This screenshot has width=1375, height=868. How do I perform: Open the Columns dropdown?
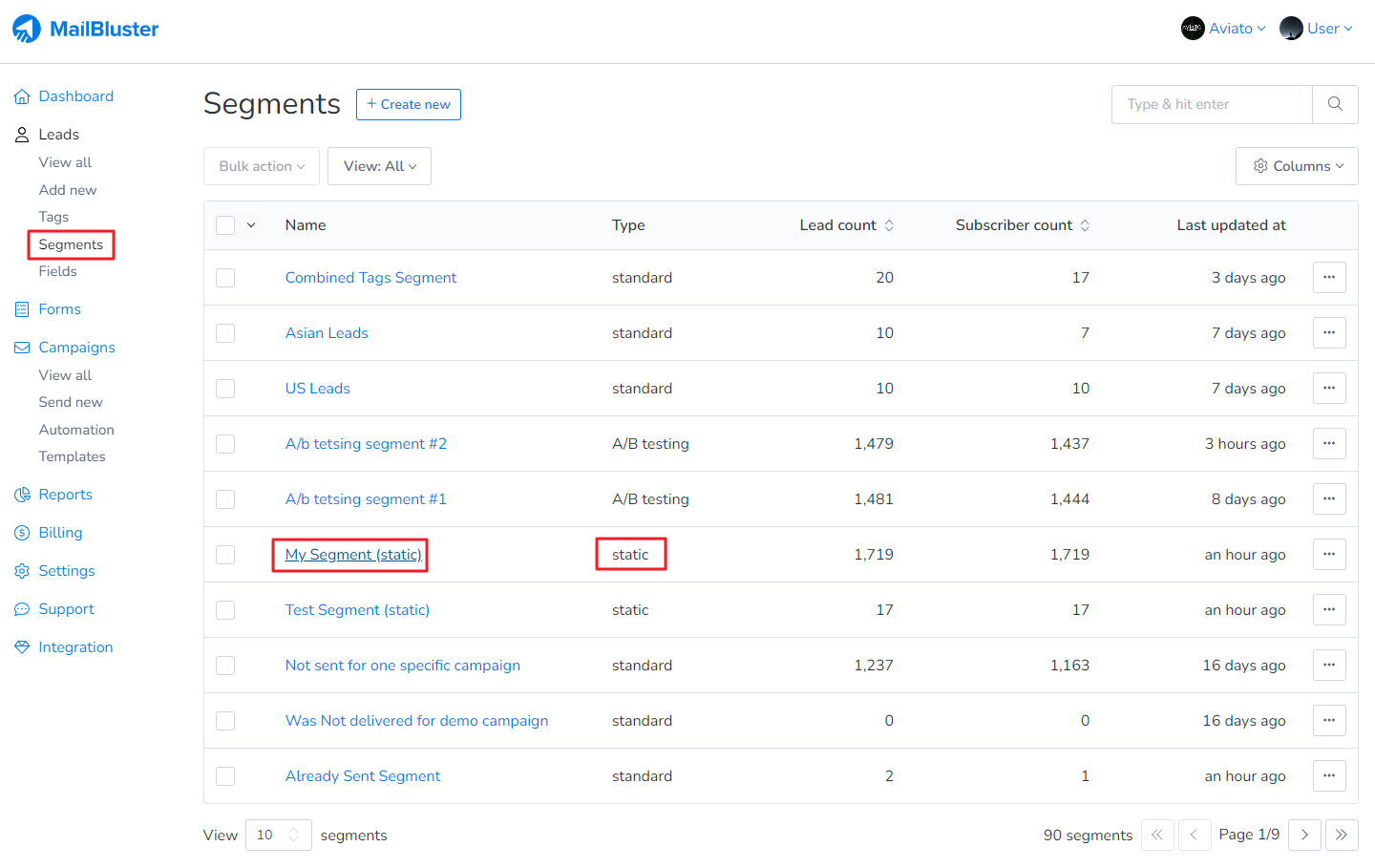tap(1296, 166)
